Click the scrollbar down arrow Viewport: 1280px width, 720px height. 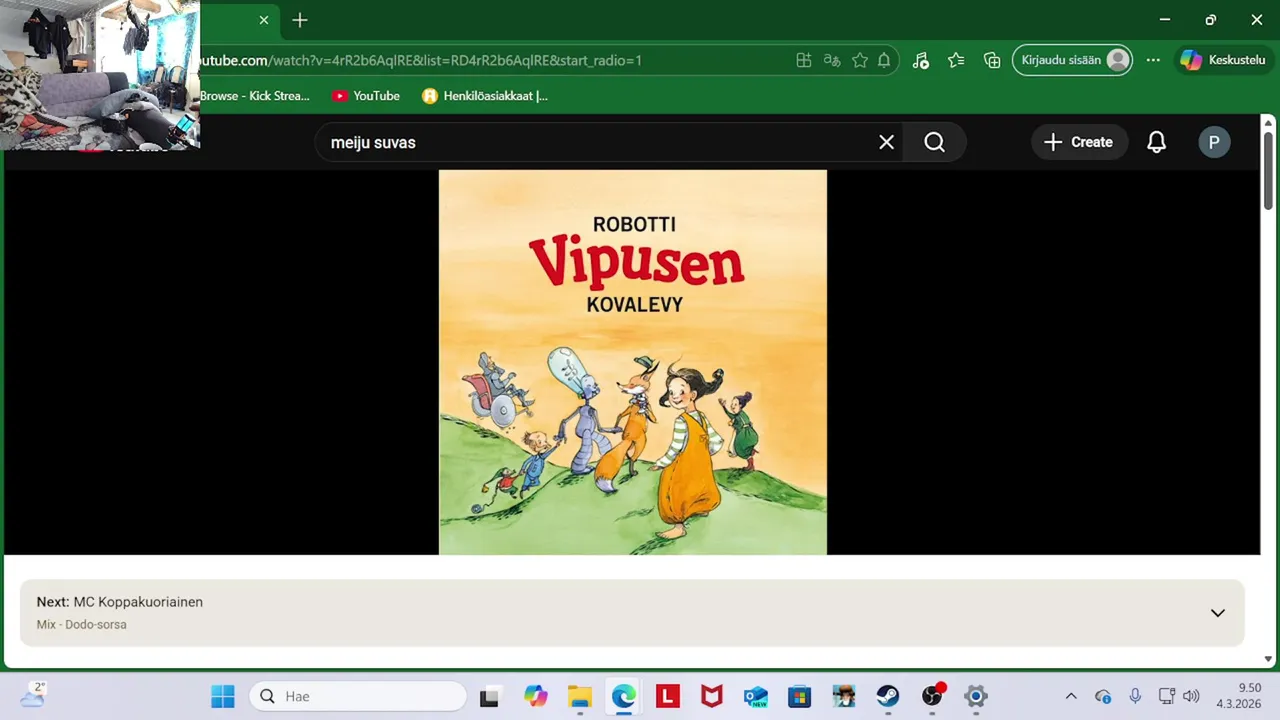pyautogui.click(x=1268, y=659)
